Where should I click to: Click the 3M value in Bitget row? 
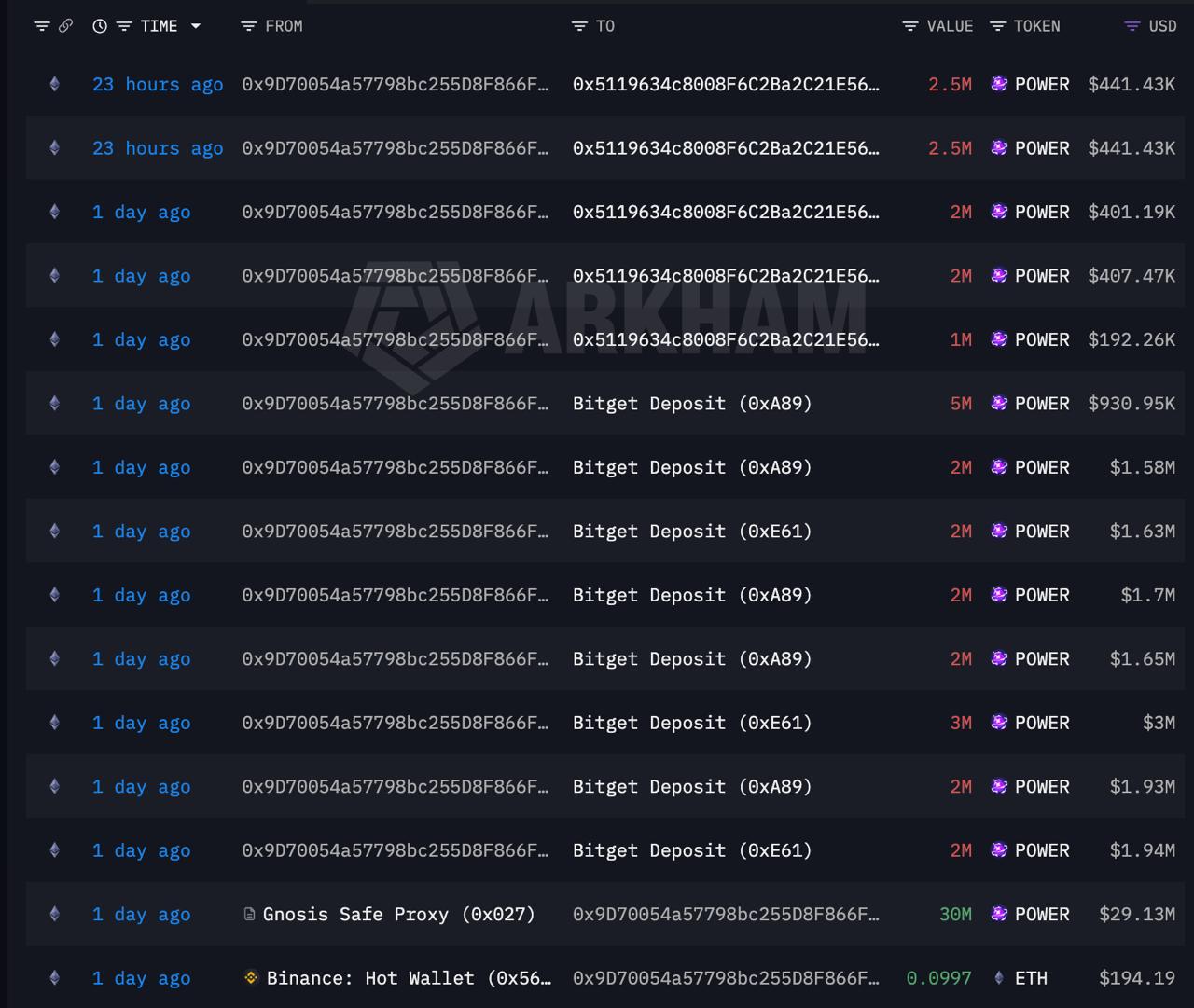(961, 723)
